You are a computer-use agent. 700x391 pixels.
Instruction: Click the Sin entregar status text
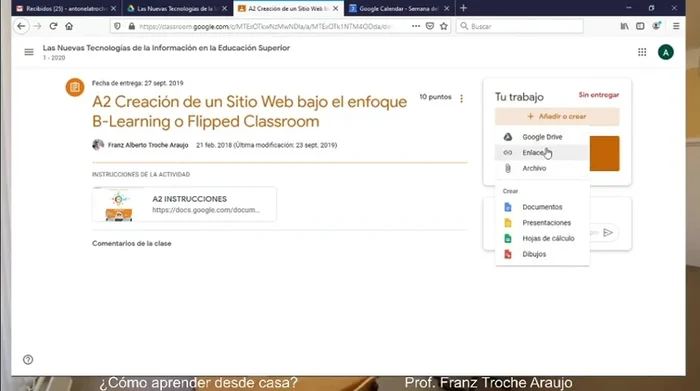tap(599, 95)
